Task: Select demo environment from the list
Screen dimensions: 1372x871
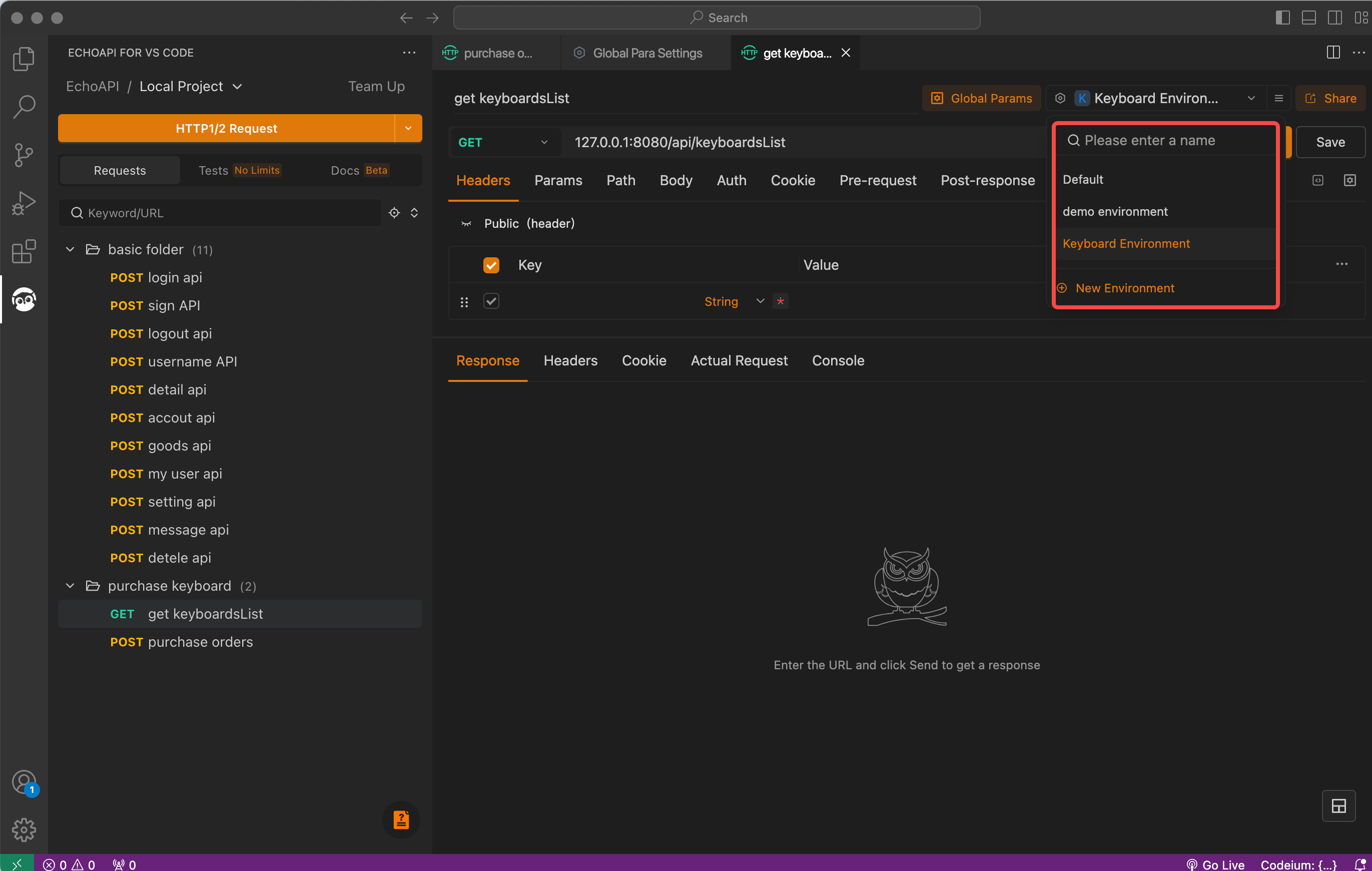Action: [x=1165, y=211]
